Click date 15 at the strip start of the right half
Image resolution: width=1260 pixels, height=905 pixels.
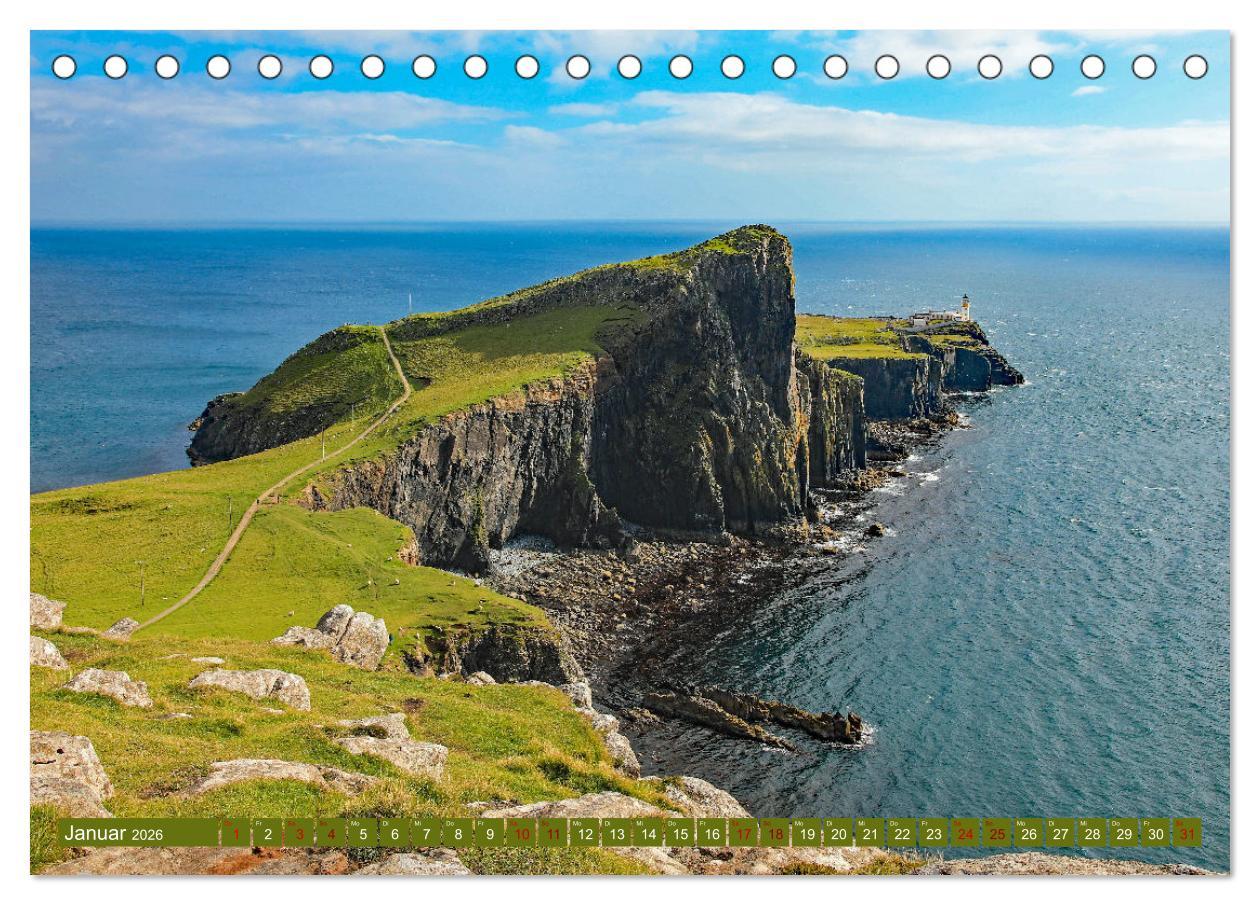coord(680,835)
